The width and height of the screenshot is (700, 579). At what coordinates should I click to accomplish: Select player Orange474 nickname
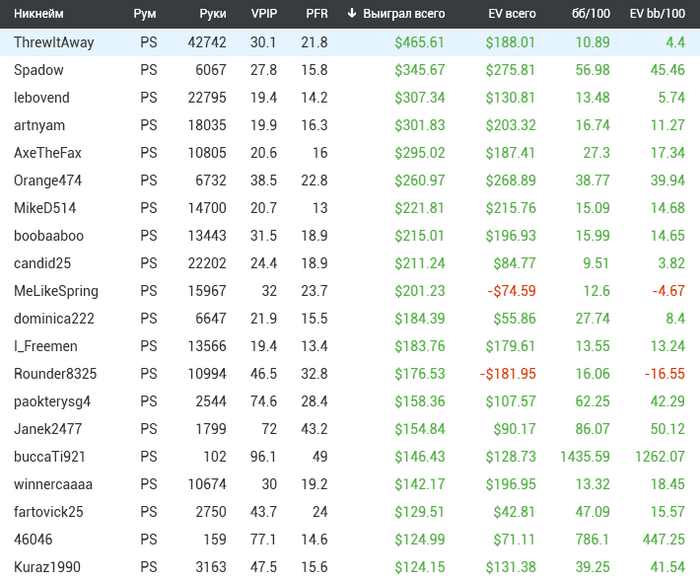click(x=48, y=181)
